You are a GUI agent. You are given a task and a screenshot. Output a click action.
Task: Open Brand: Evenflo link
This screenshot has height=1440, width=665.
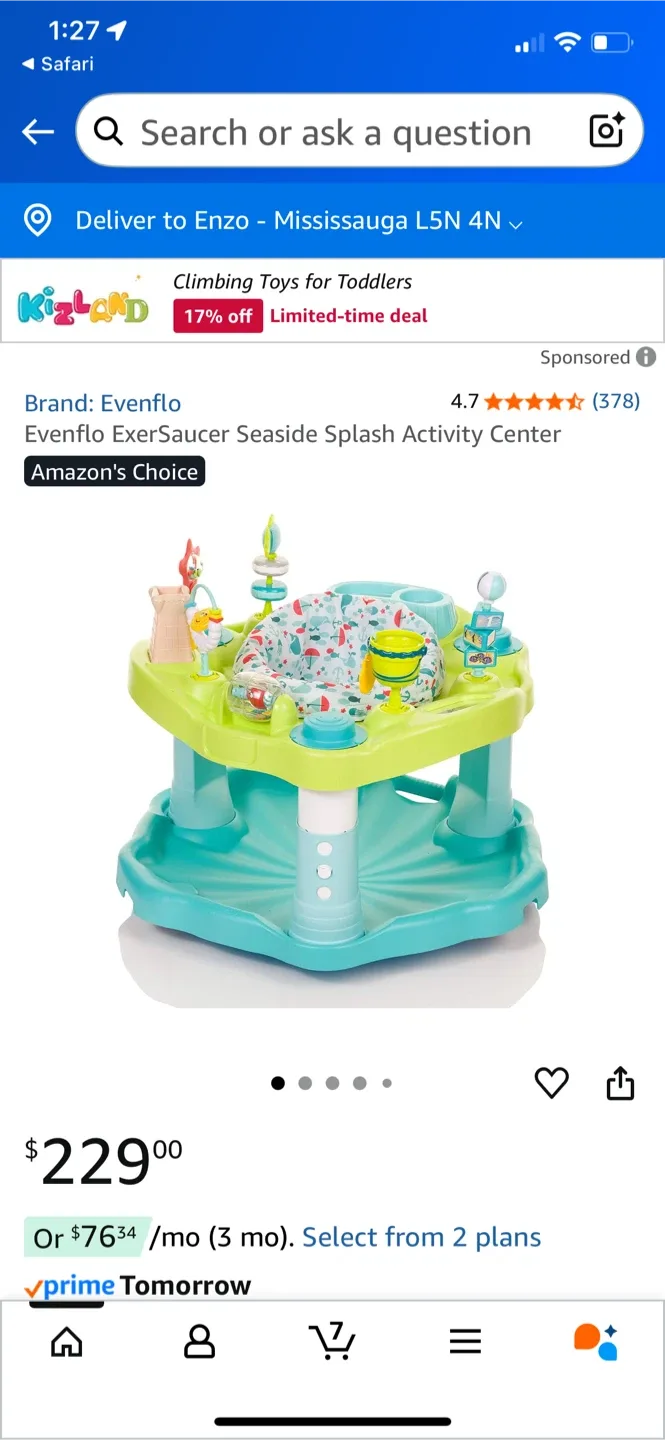[x=103, y=403]
